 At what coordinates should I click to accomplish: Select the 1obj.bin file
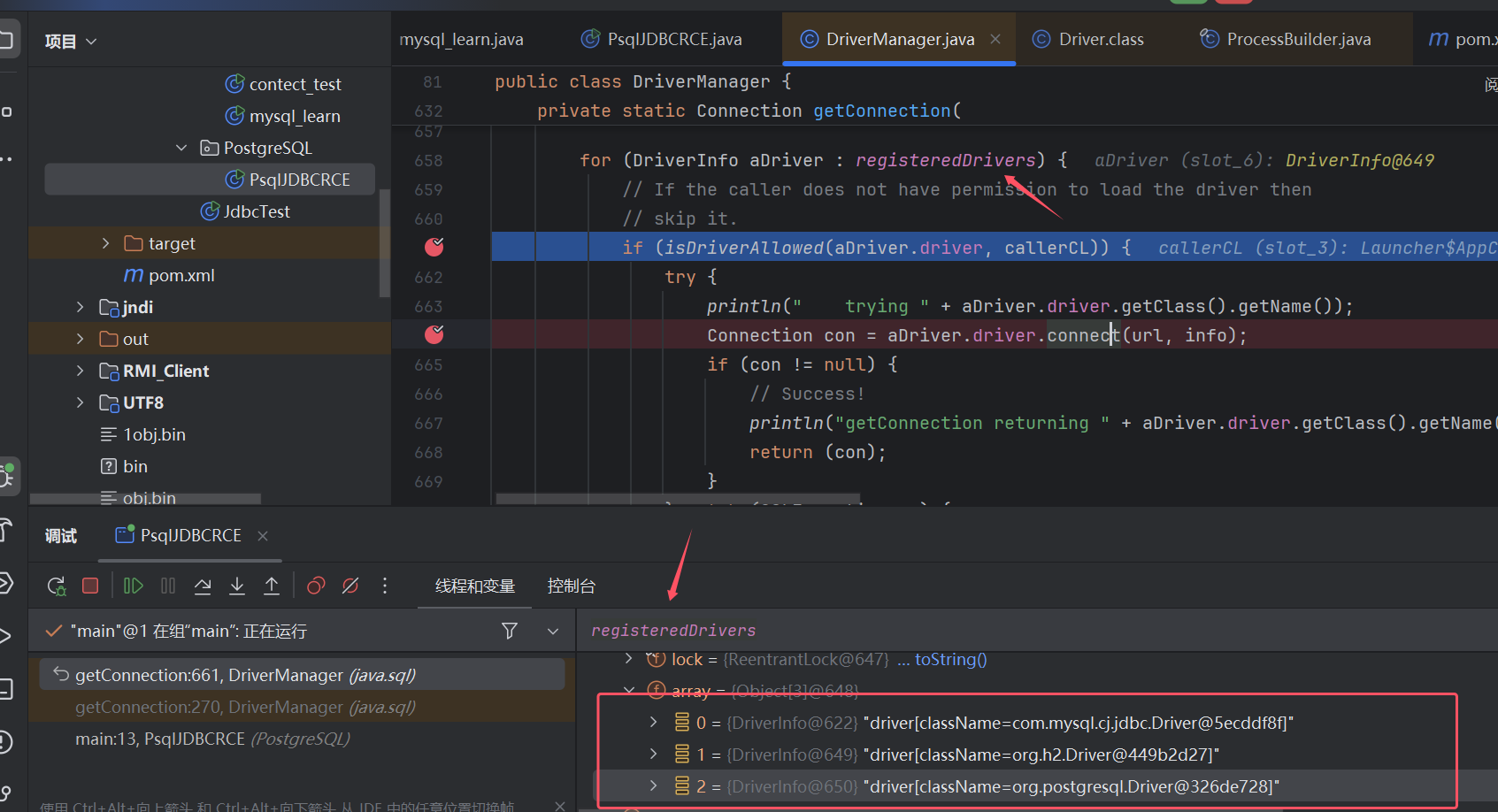tap(143, 434)
